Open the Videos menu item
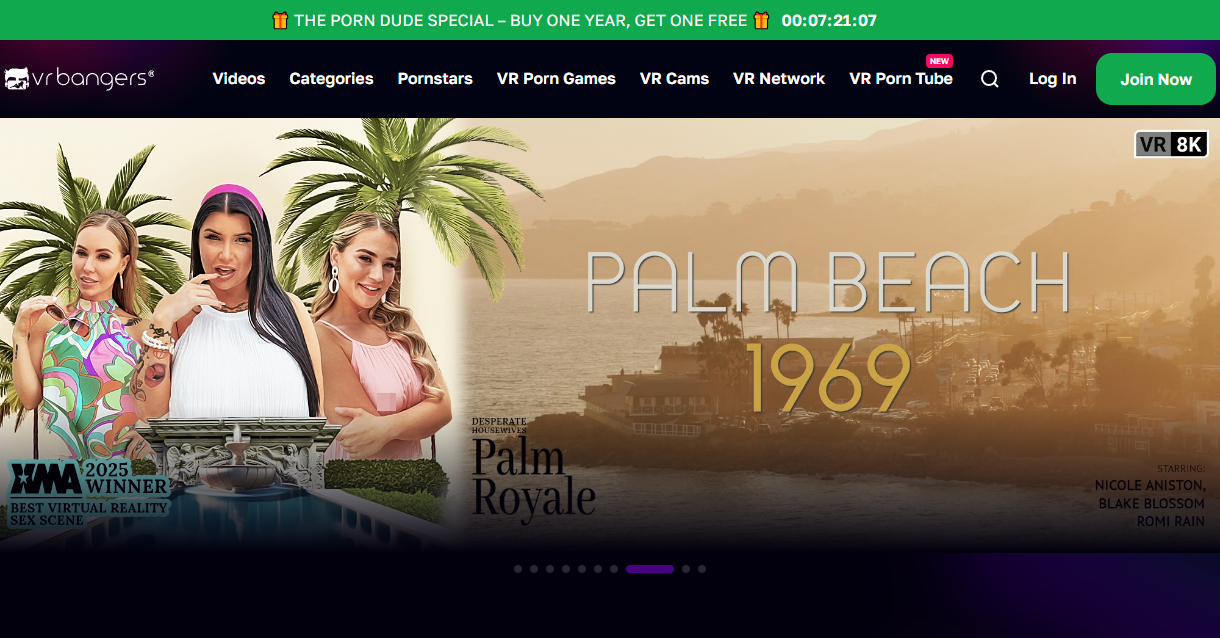This screenshot has width=1220, height=638. coord(239,79)
